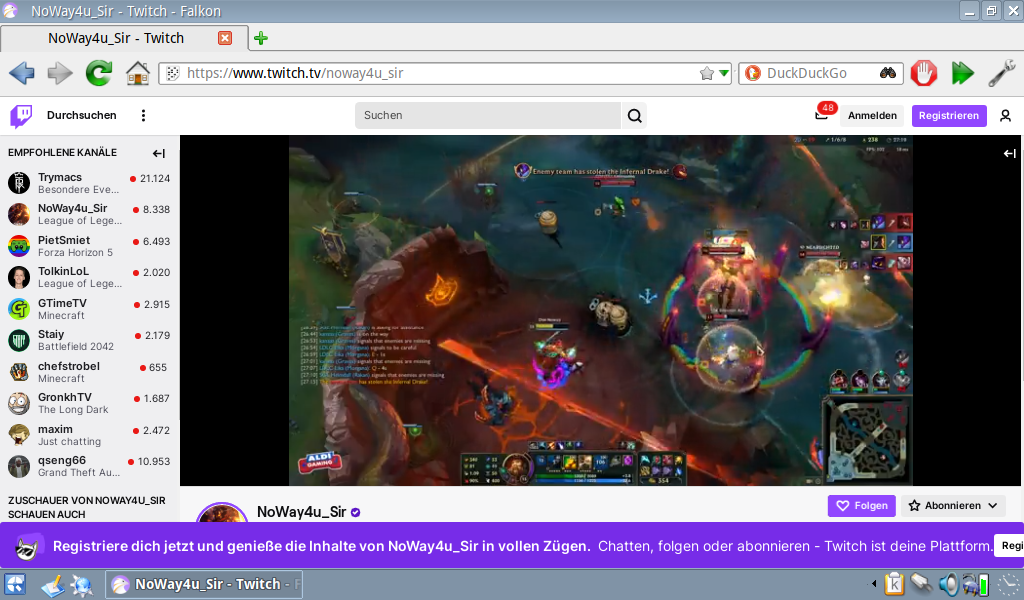Click the Zuschauer von NoWay4u_Sir heading
Screen dimensions: 1024x600
[87, 507]
